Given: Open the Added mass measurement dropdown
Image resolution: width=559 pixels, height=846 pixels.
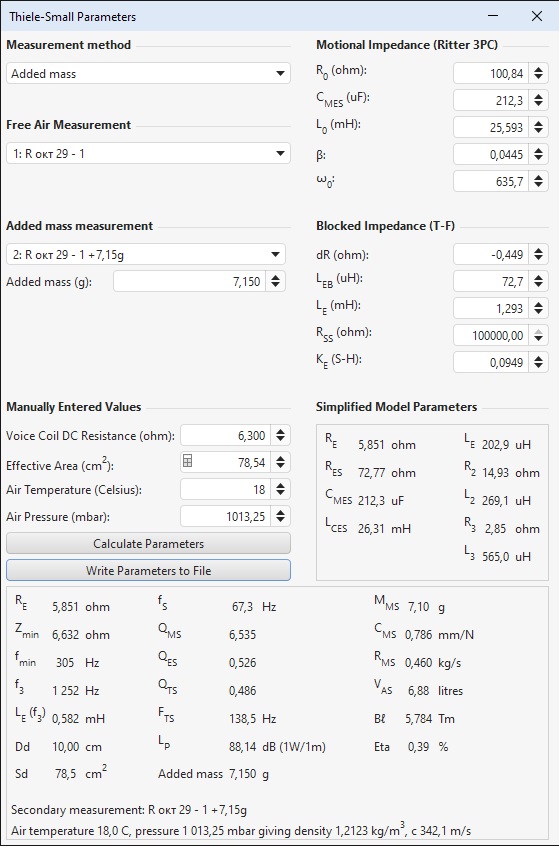Looking at the screenshot, I should point(146,254).
